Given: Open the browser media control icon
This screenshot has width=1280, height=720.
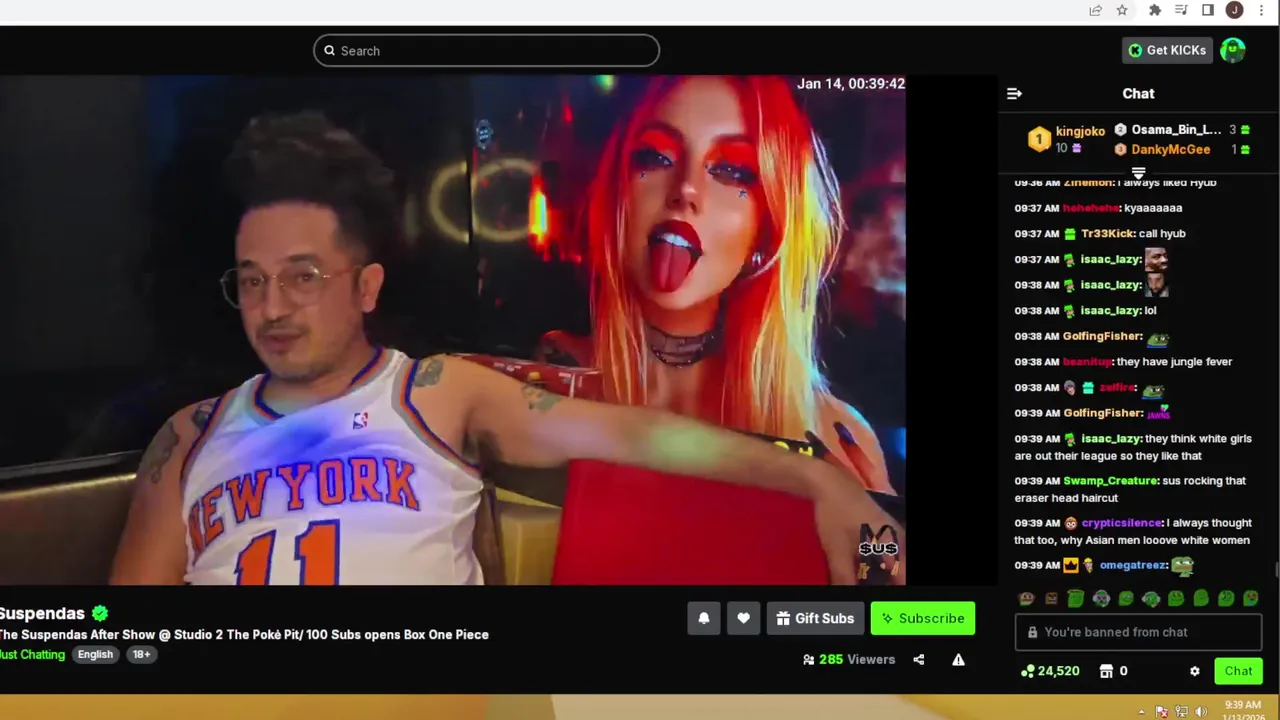Looking at the screenshot, I should pos(1181,10).
